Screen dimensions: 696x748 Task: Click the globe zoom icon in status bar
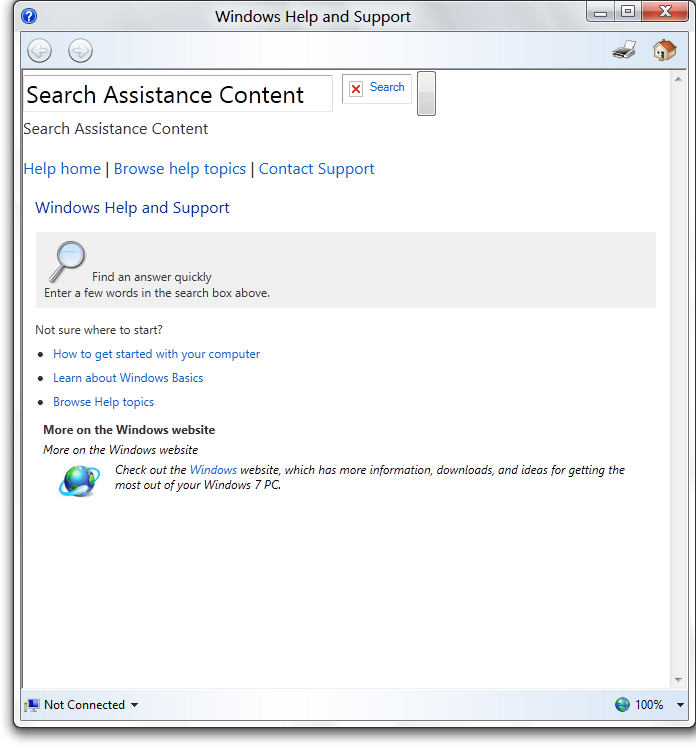(x=622, y=704)
